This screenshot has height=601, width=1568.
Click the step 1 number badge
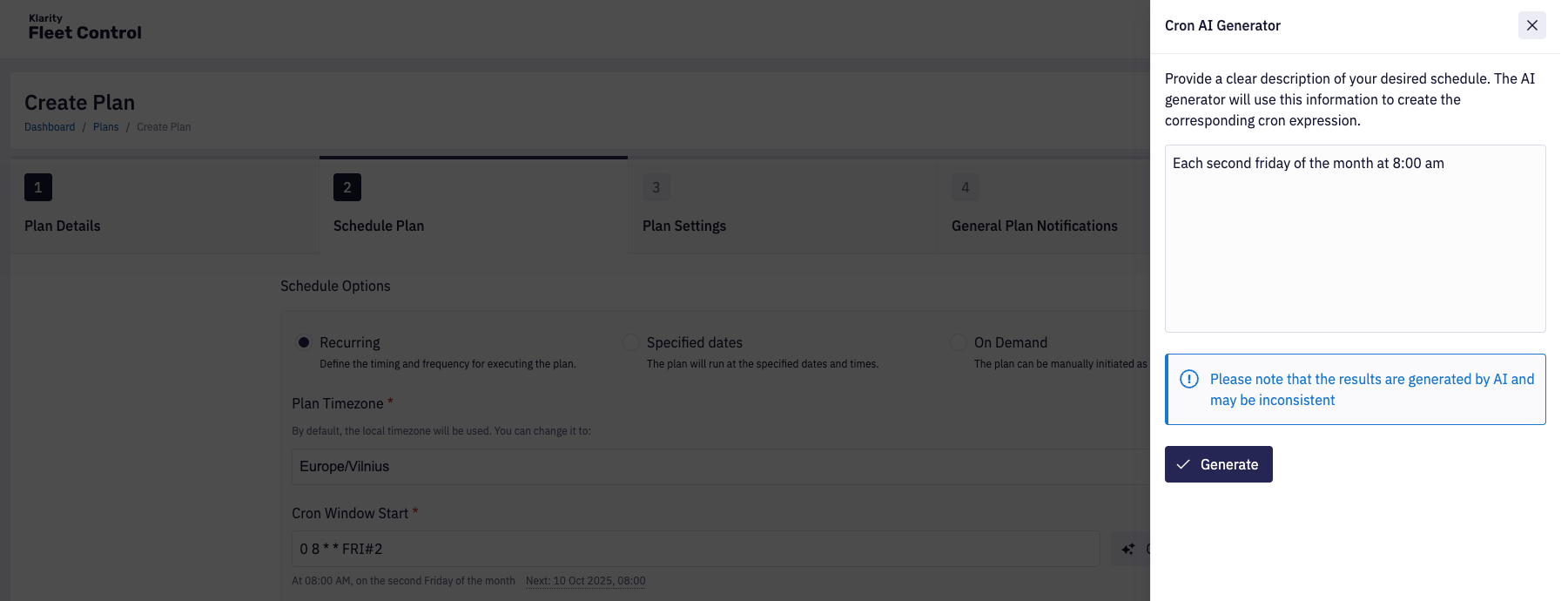38,187
